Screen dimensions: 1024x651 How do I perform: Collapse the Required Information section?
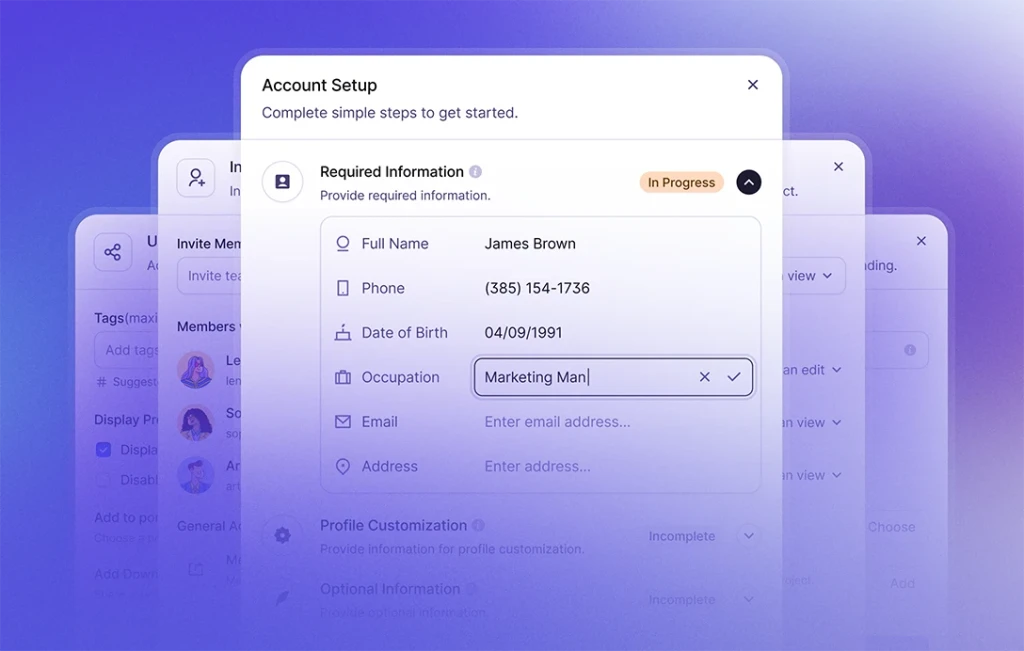749,182
